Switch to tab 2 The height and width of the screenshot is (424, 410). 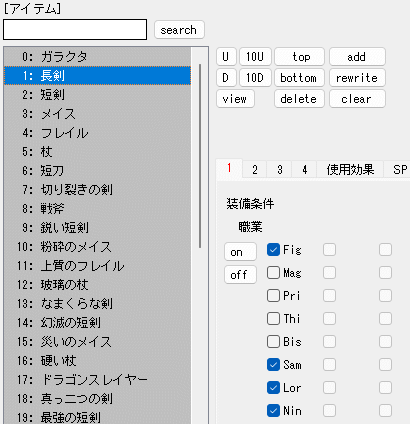tap(255, 170)
